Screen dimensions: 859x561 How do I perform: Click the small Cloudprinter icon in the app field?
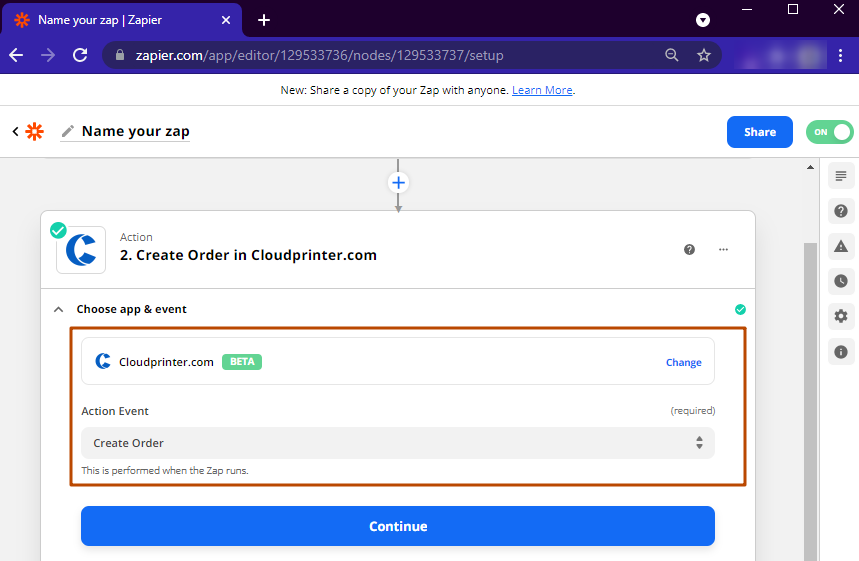(103, 362)
